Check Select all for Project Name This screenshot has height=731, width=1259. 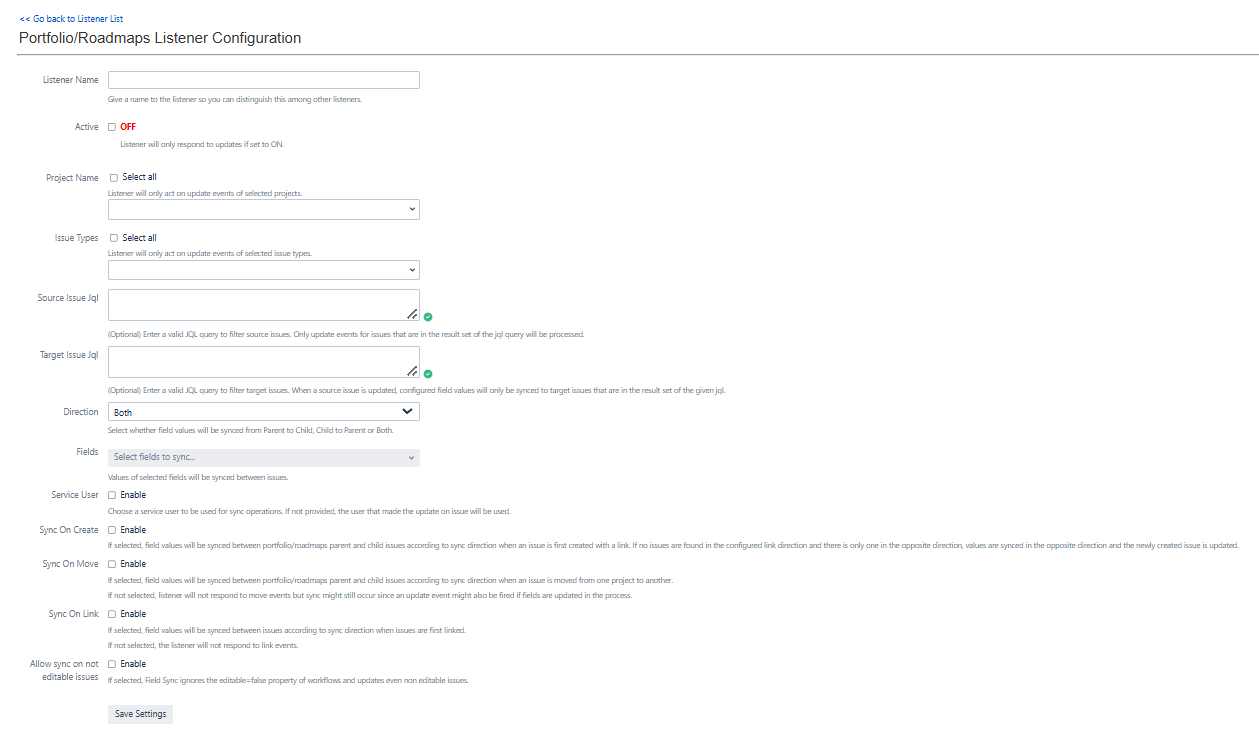[113, 178]
